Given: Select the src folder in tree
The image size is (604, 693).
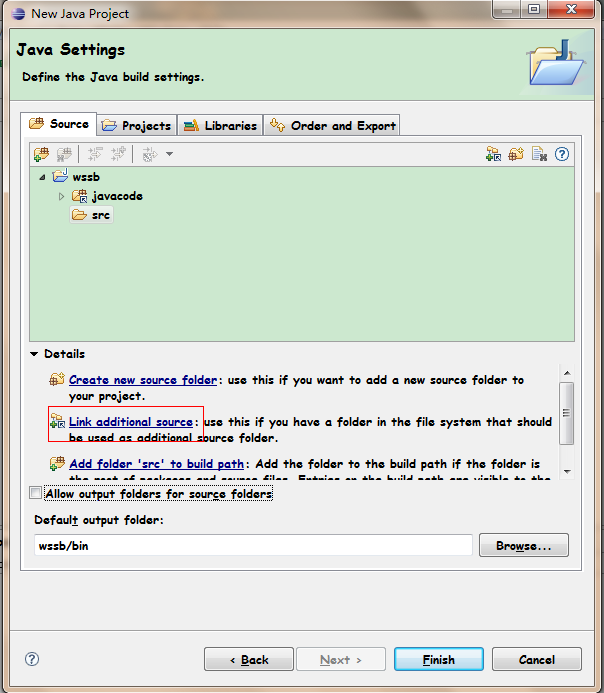Looking at the screenshot, I should (x=91, y=215).
